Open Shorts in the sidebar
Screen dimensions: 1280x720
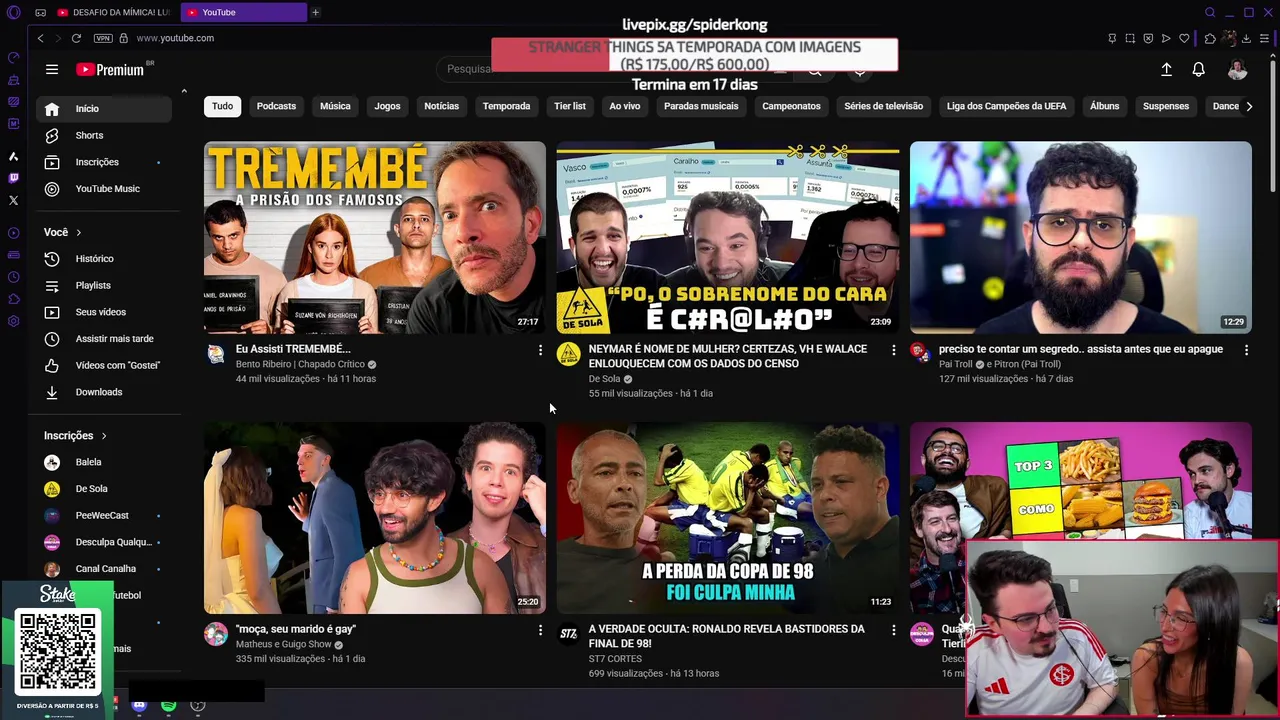pyautogui.click(x=104, y=135)
